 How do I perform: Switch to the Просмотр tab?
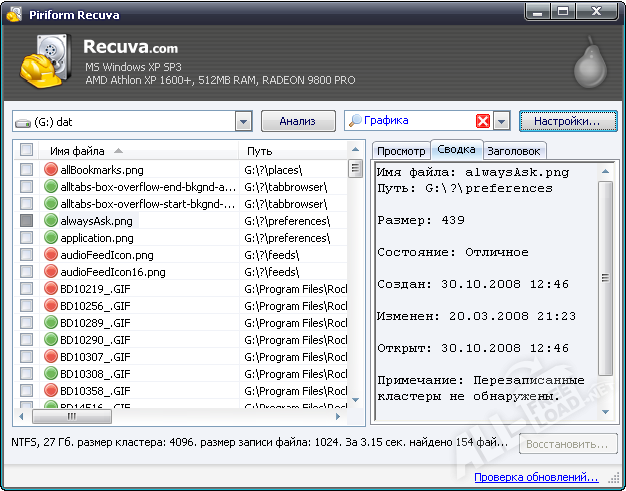click(x=400, y=151)
